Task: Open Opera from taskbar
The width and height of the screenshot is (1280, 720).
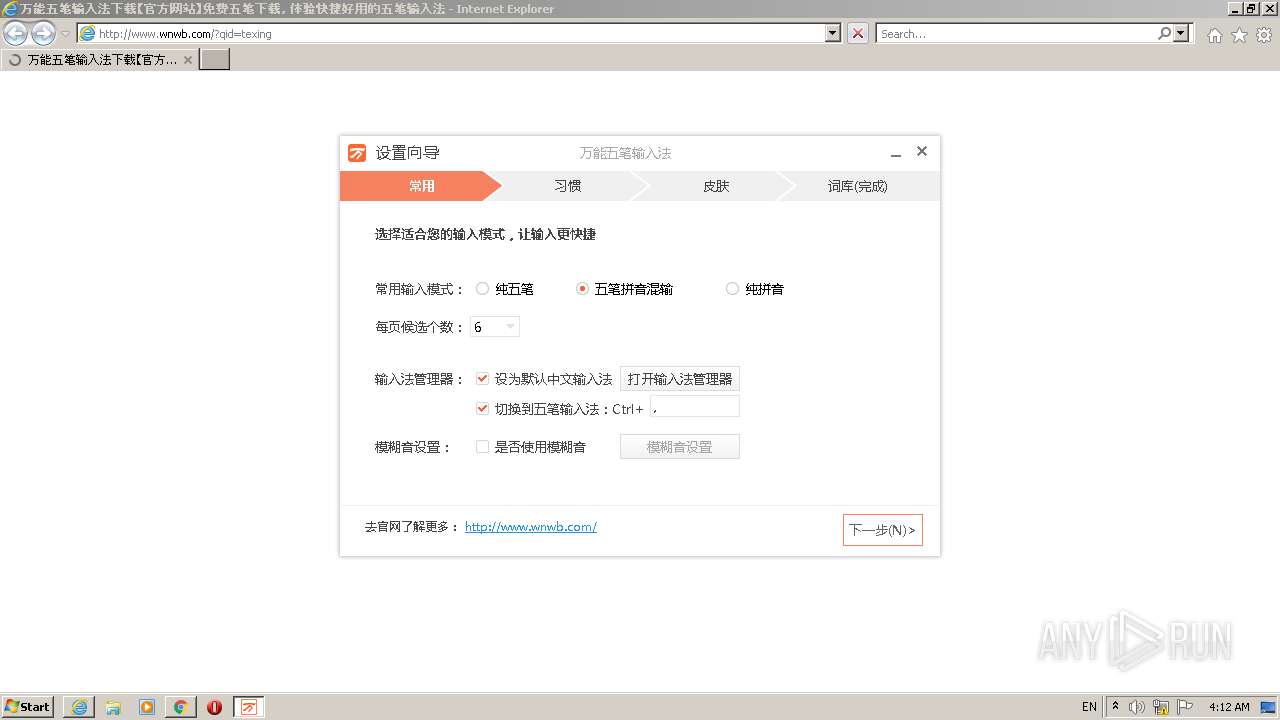Action: (214, 707)
